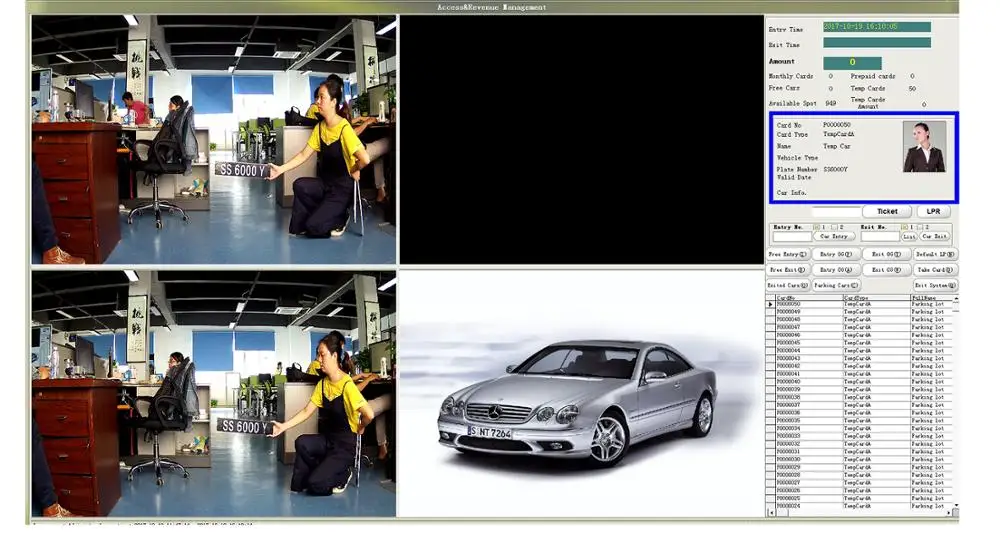Select Exit No. radio option 1
The height and width of the screenshot is (533, 1000).
[904, 227]
